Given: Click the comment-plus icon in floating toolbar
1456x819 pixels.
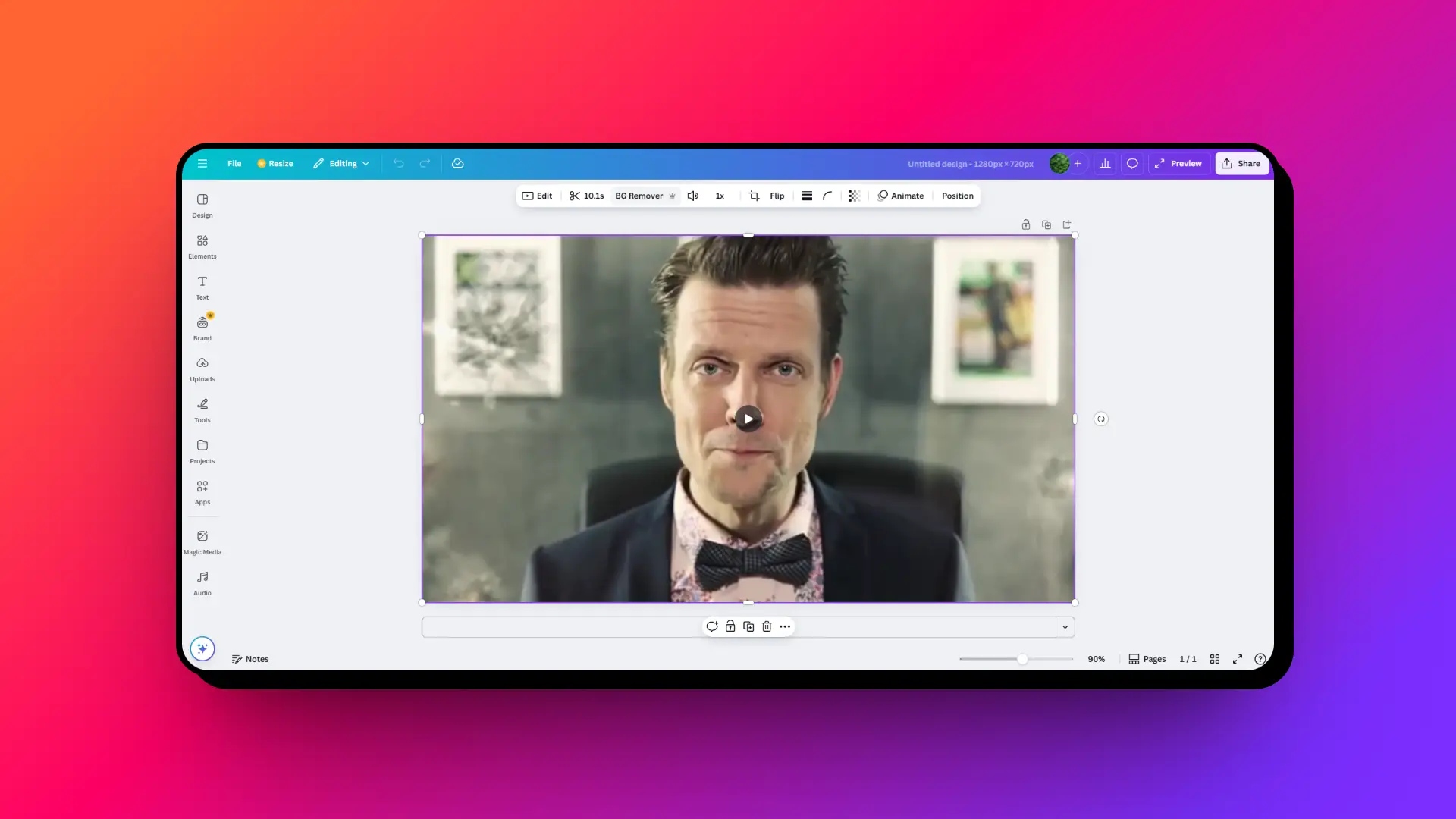Looking at the screenshot, I should [x=712, y=626].
